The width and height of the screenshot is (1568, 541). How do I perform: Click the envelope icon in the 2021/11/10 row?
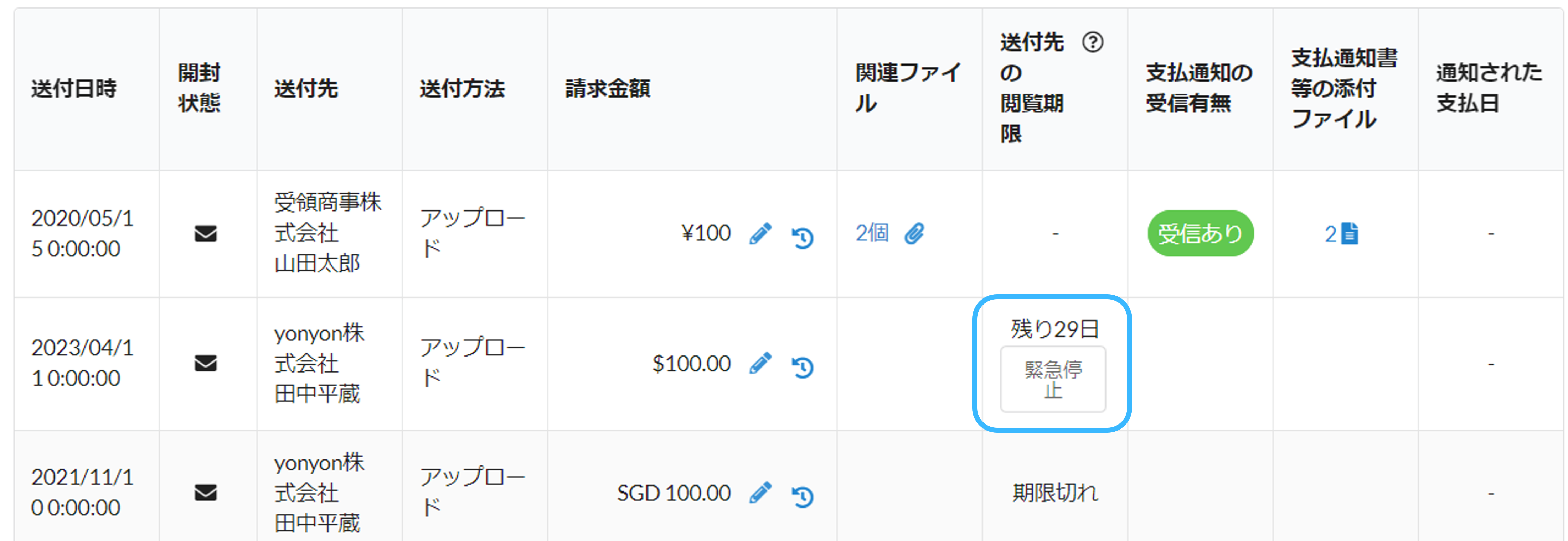click(x=206, y=493)
